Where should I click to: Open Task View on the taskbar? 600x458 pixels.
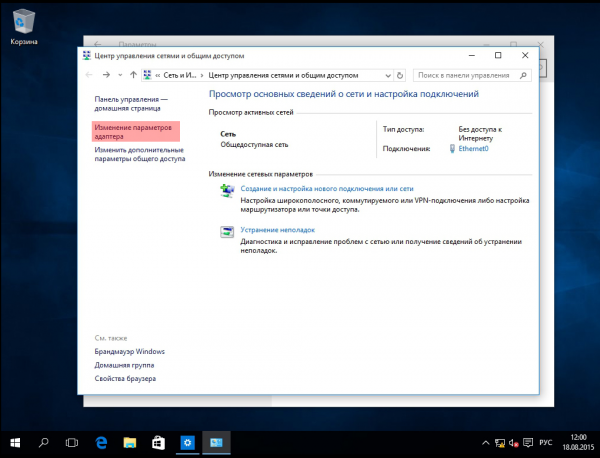click(72, 443)
